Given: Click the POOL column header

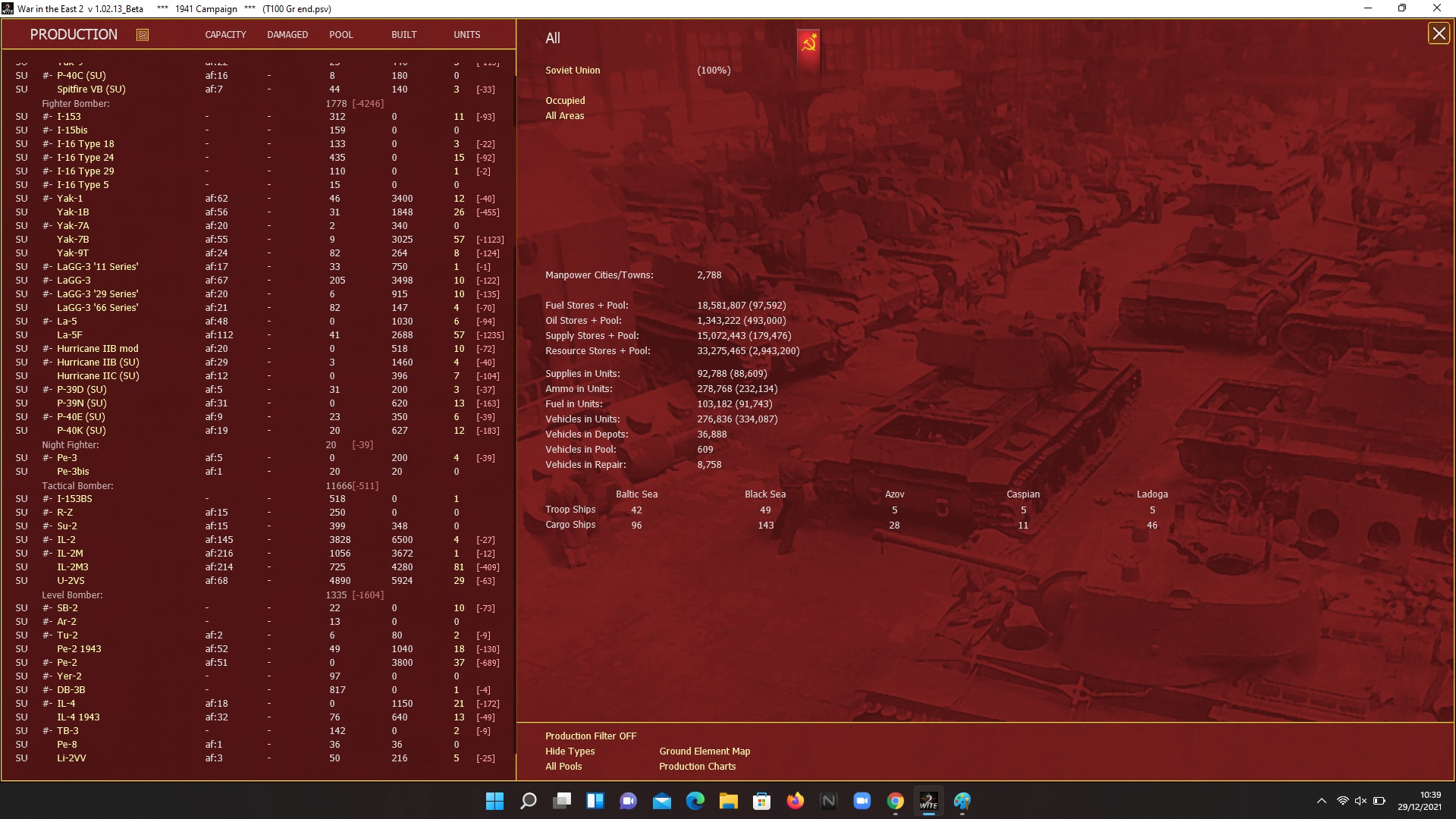Looking at the screenshot, I should [340, 35].
